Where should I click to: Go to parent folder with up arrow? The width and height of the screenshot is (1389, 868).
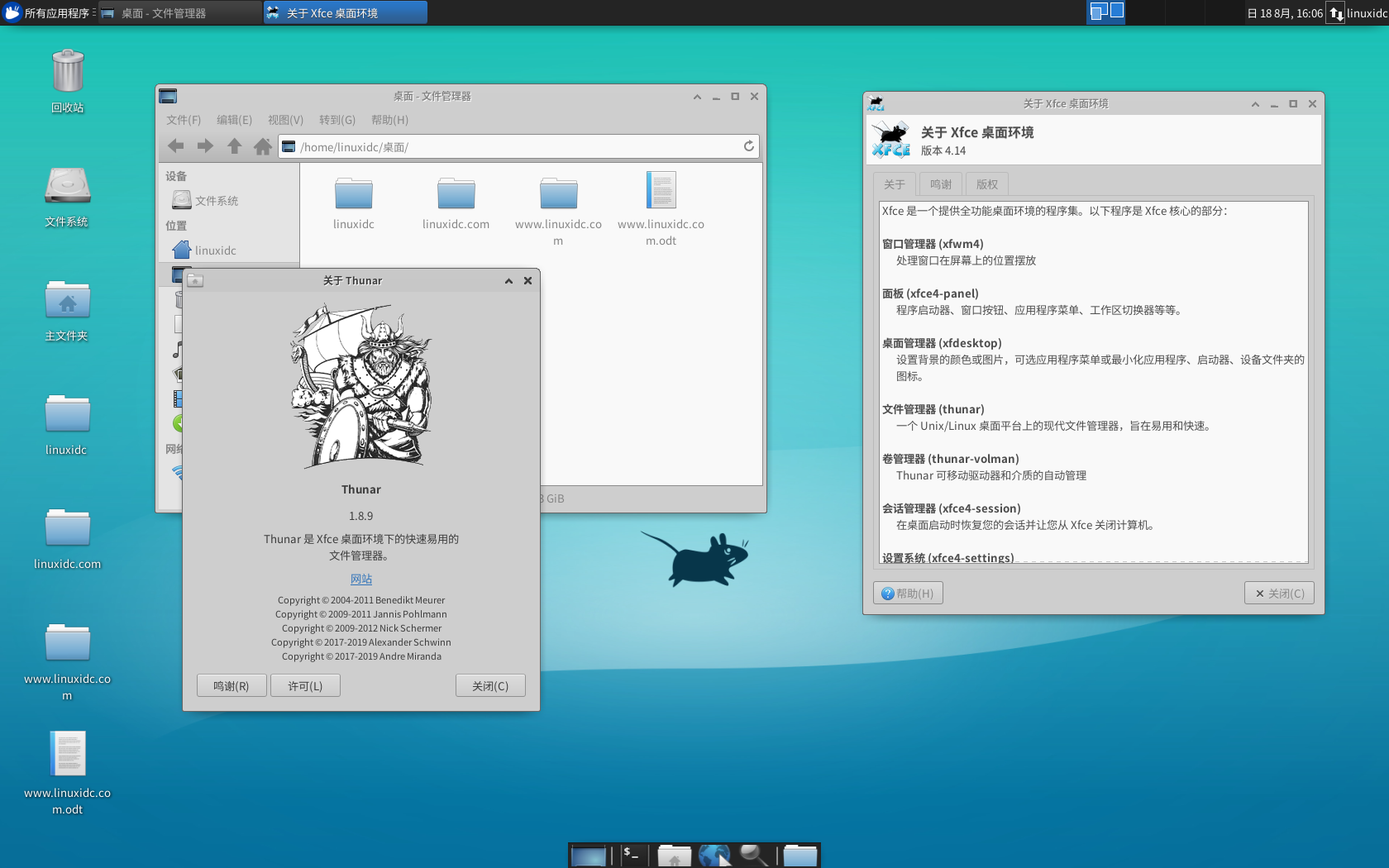(x=234, y=146)
